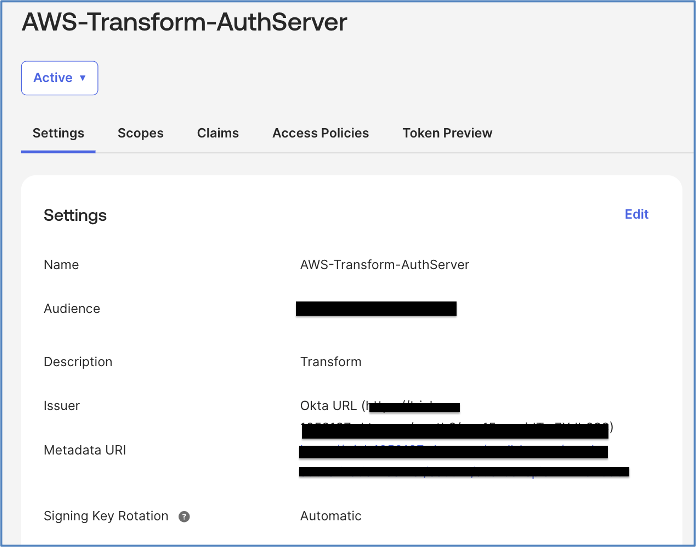
Task: Click the Name label
Action: click(x=61, y=265)
